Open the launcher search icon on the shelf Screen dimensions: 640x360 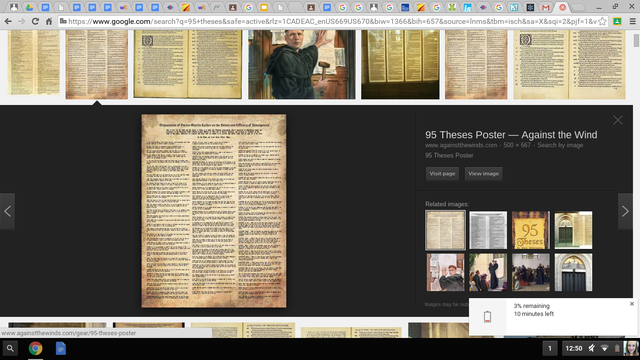[x=10, y=349]
